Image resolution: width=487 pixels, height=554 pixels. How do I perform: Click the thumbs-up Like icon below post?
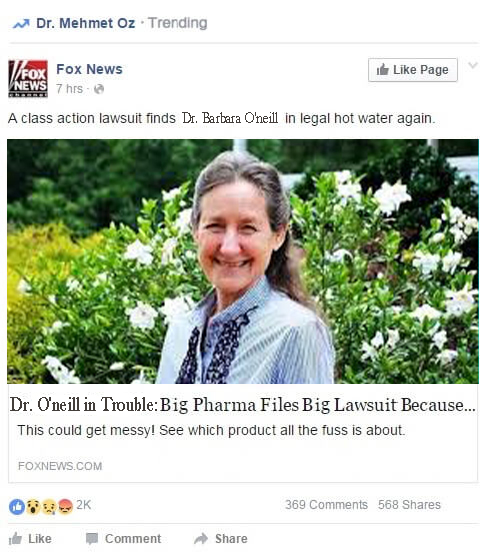(x=15, y=538)
